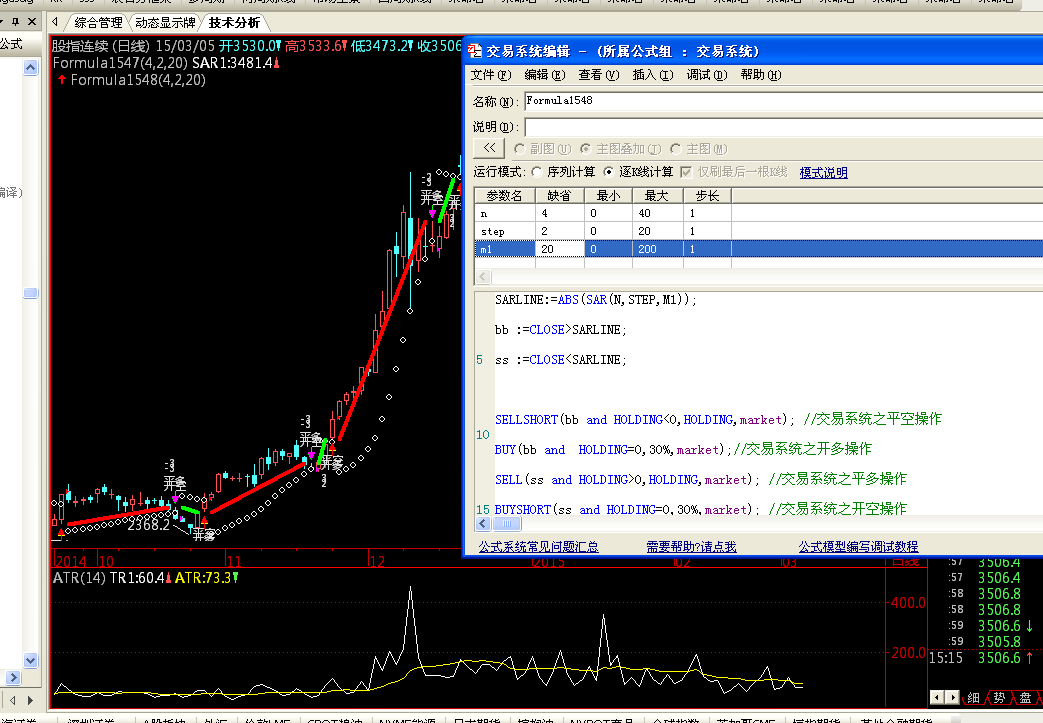Viewport: 1043px width, 723px height.
Task: Open 公式模型编写调试教程 link
Action: click(858, 547)
